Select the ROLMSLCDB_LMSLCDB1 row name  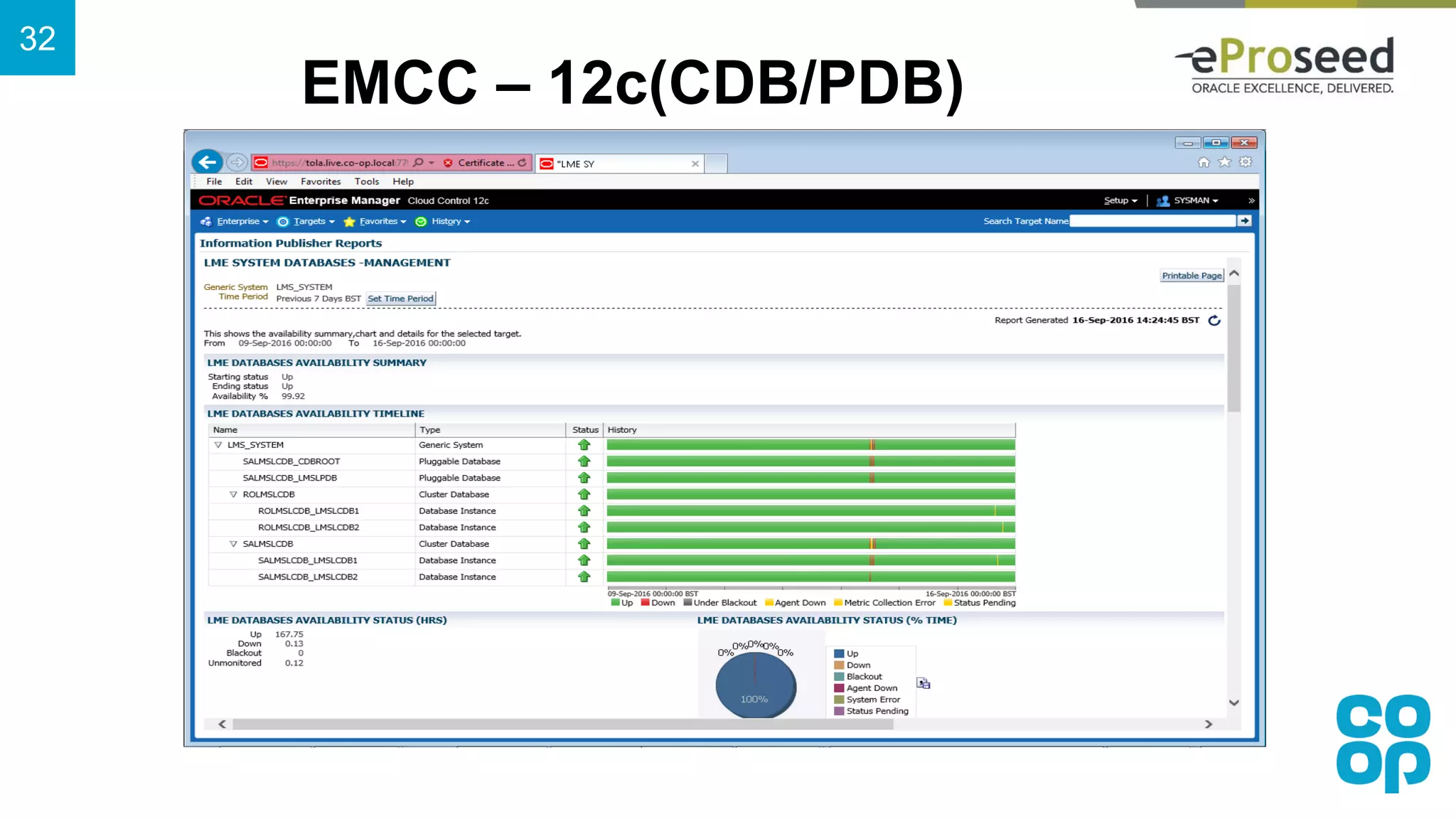coord(309,511)
